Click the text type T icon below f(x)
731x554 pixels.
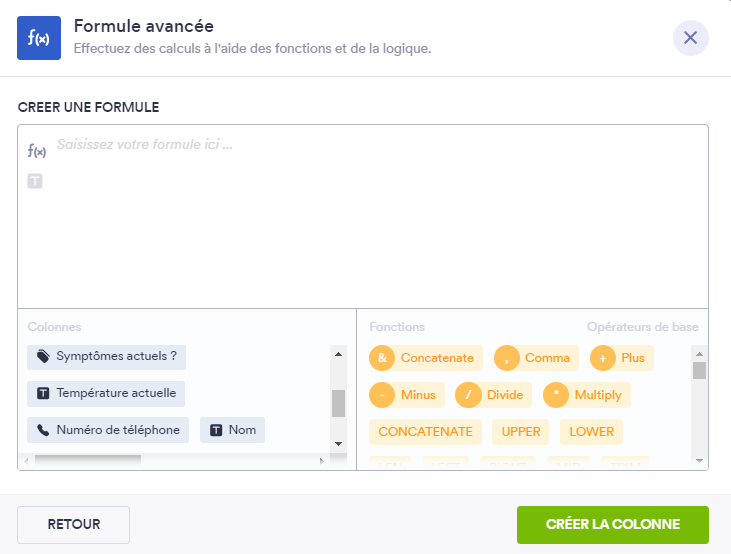click(x=35, y=181)
